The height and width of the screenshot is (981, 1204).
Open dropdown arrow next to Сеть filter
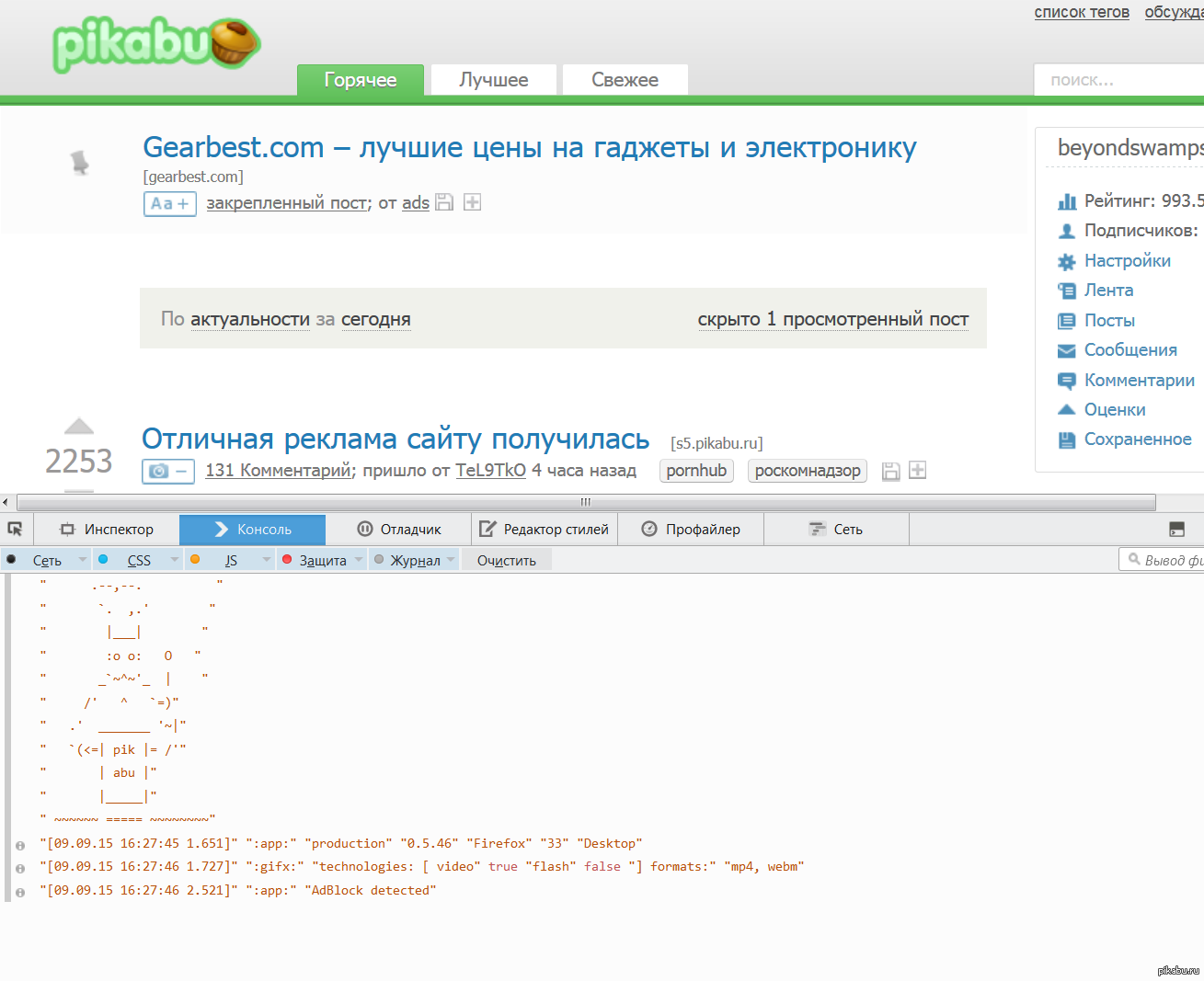tap(83, 560)
